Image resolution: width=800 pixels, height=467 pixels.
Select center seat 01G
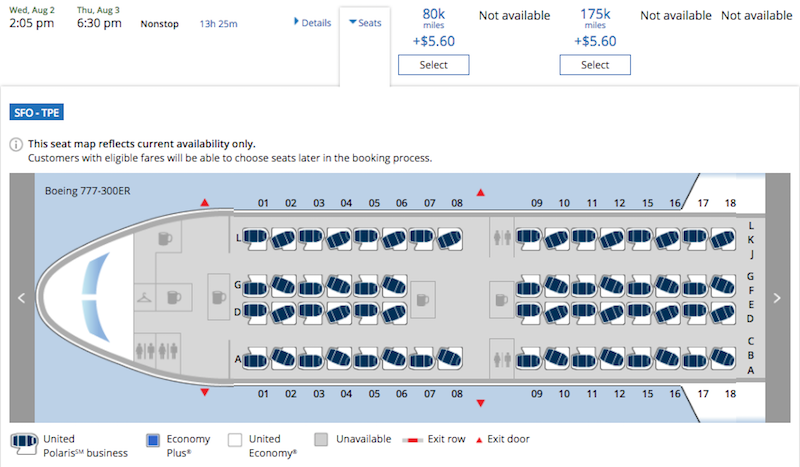tap(255, 286)
